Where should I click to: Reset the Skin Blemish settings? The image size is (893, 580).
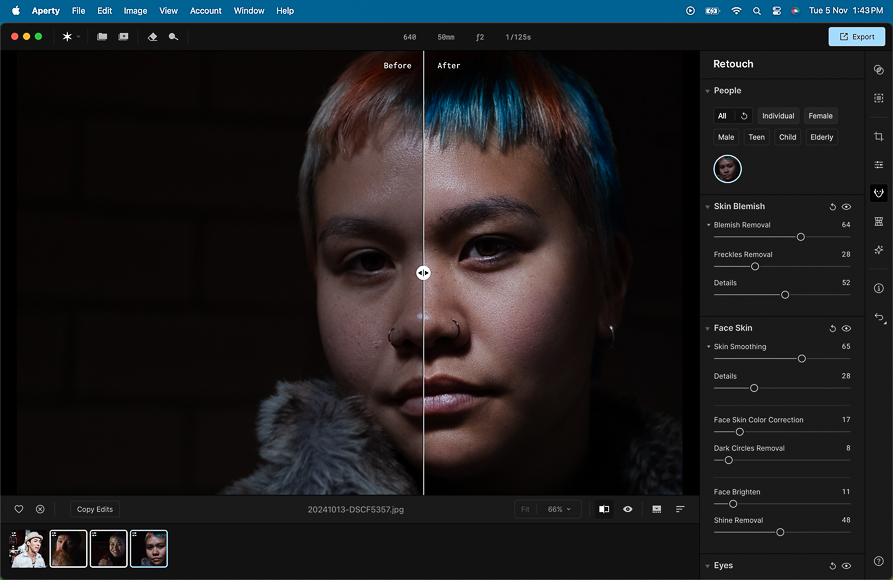[832, 207]
